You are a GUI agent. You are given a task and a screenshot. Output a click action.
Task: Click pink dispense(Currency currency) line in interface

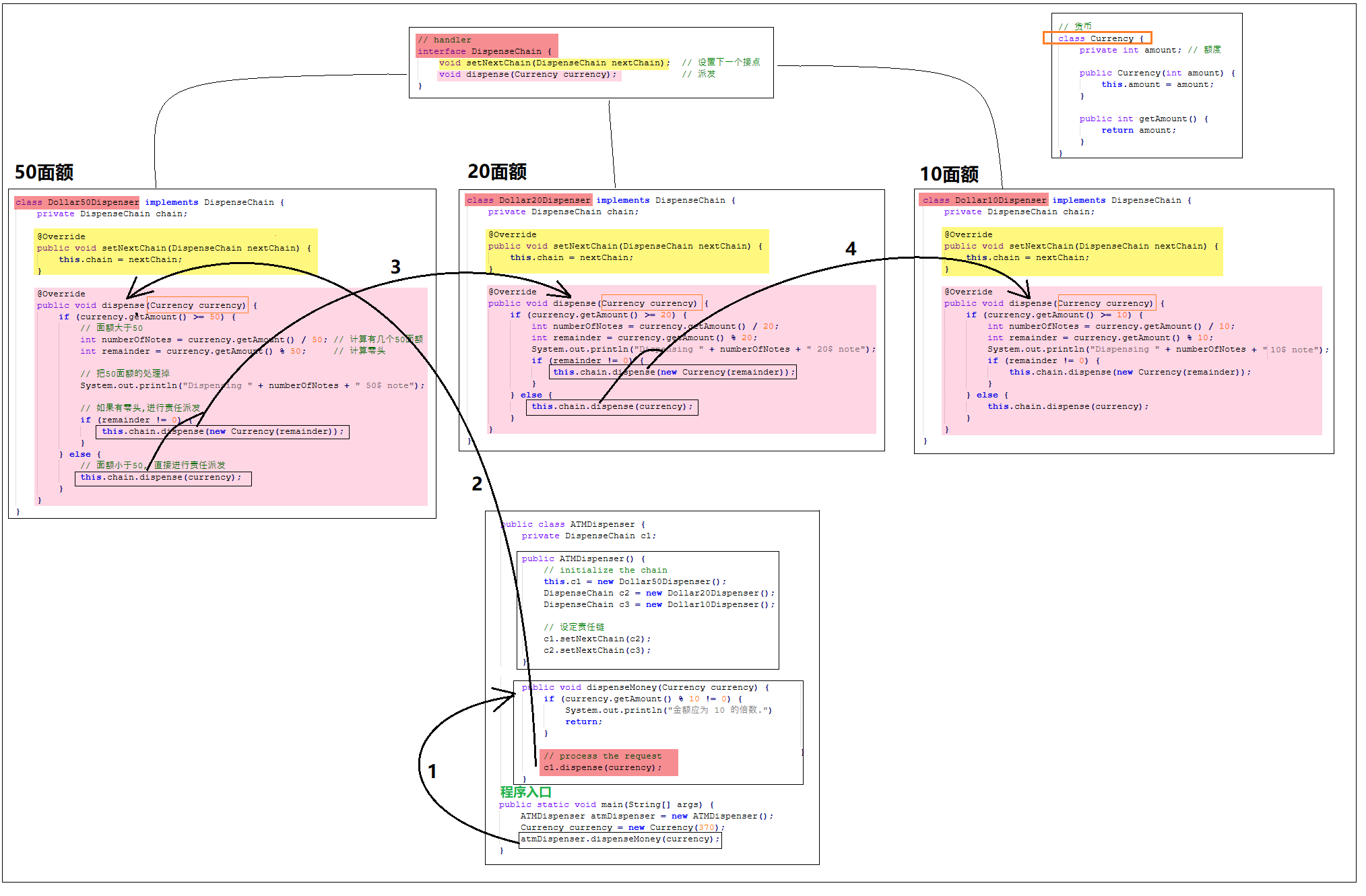tap(527, 75)
